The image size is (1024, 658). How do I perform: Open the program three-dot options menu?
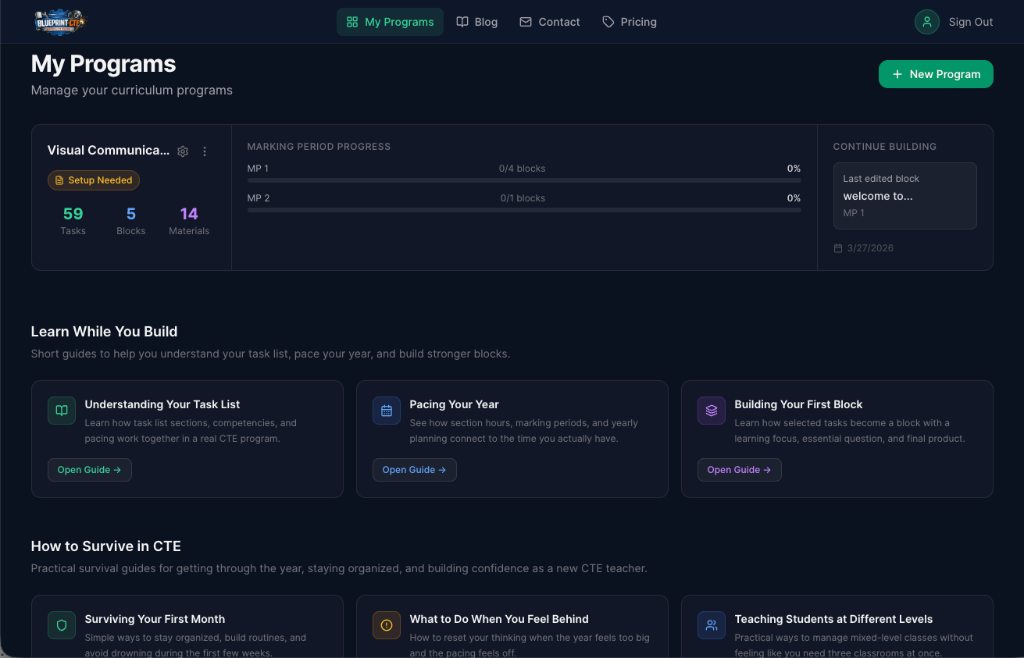pyautogui.click(x=204, y=151)
